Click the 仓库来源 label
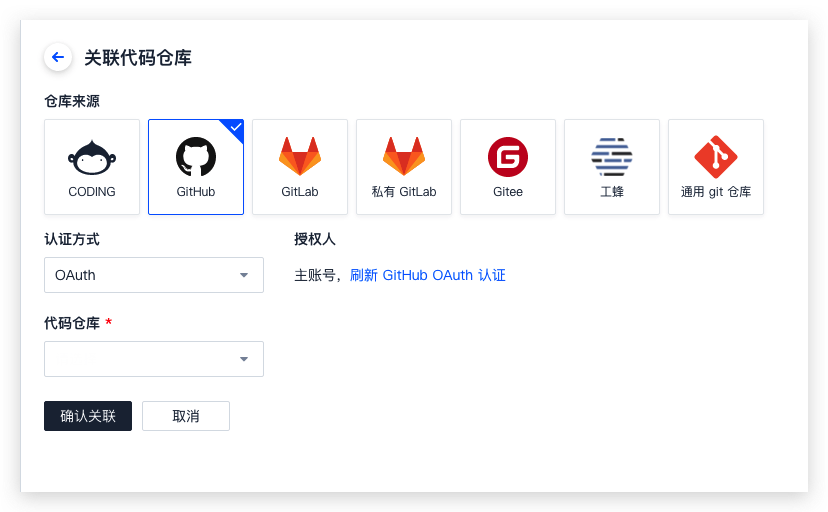 (72, 101)
